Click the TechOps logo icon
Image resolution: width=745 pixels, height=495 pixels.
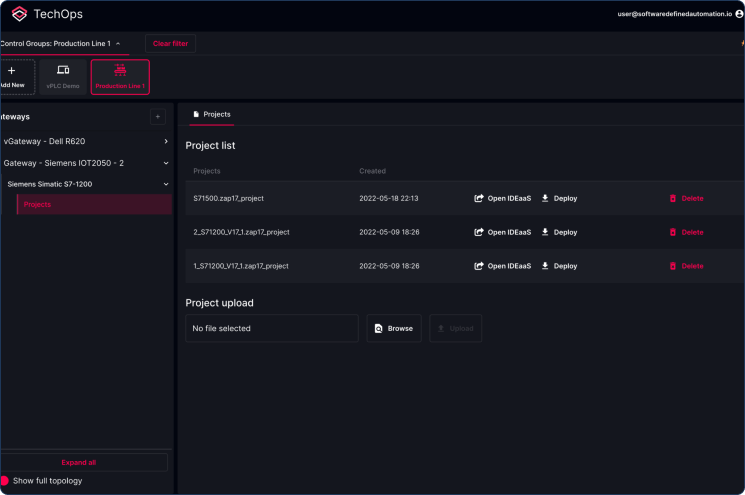(x=19, y=14)
